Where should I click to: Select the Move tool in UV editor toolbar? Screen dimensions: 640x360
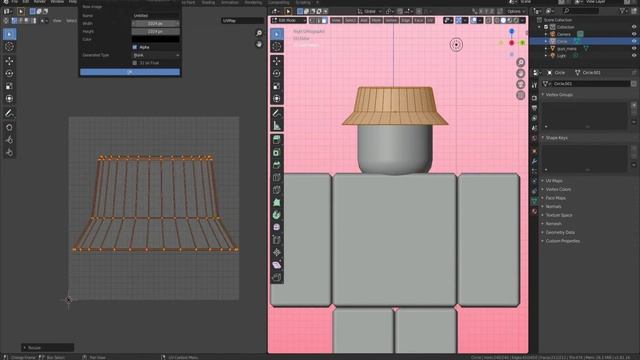(x=9, y=61)
